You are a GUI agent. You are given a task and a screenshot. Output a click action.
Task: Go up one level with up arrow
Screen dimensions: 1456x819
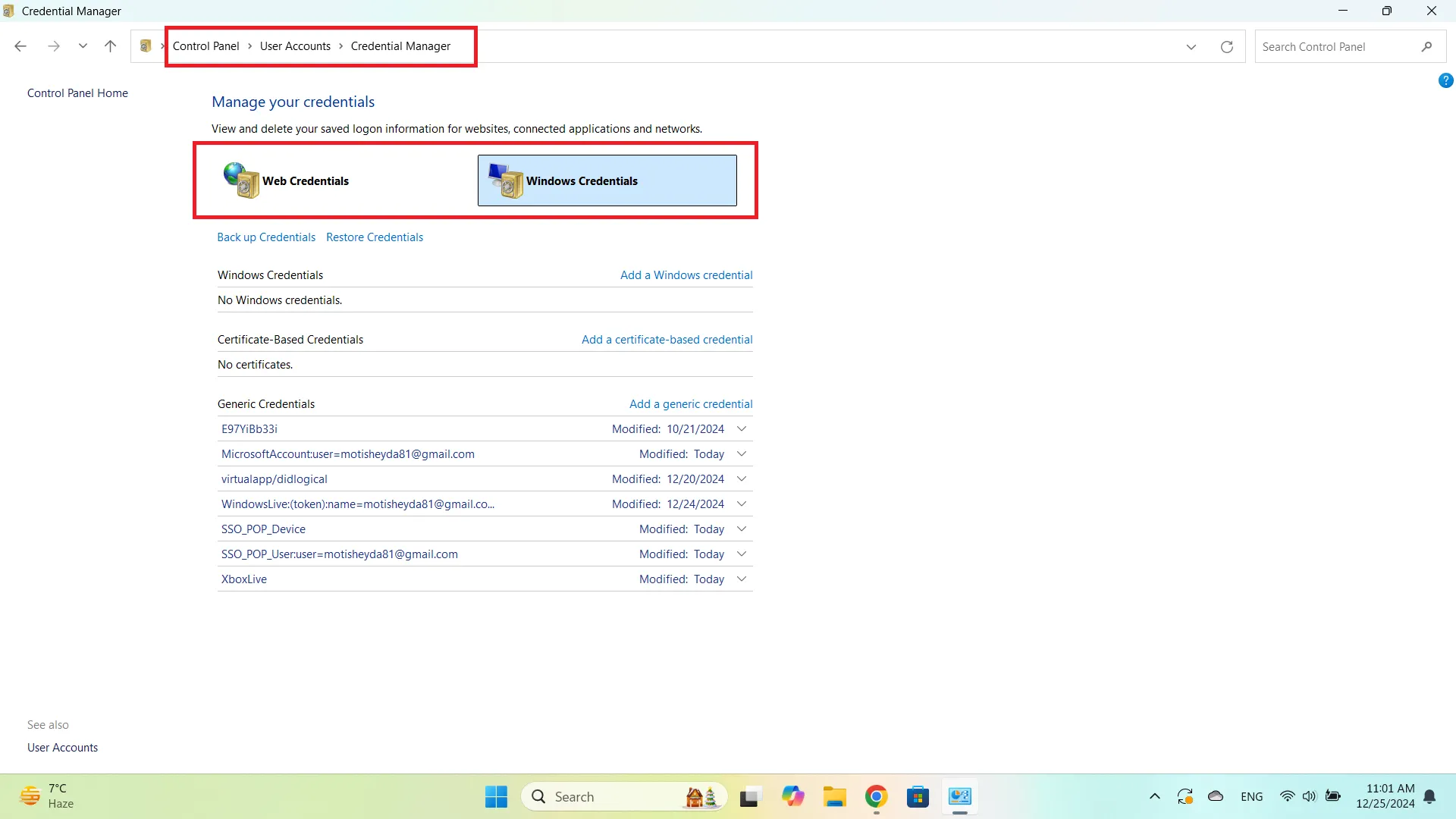(x=110, y=46)
